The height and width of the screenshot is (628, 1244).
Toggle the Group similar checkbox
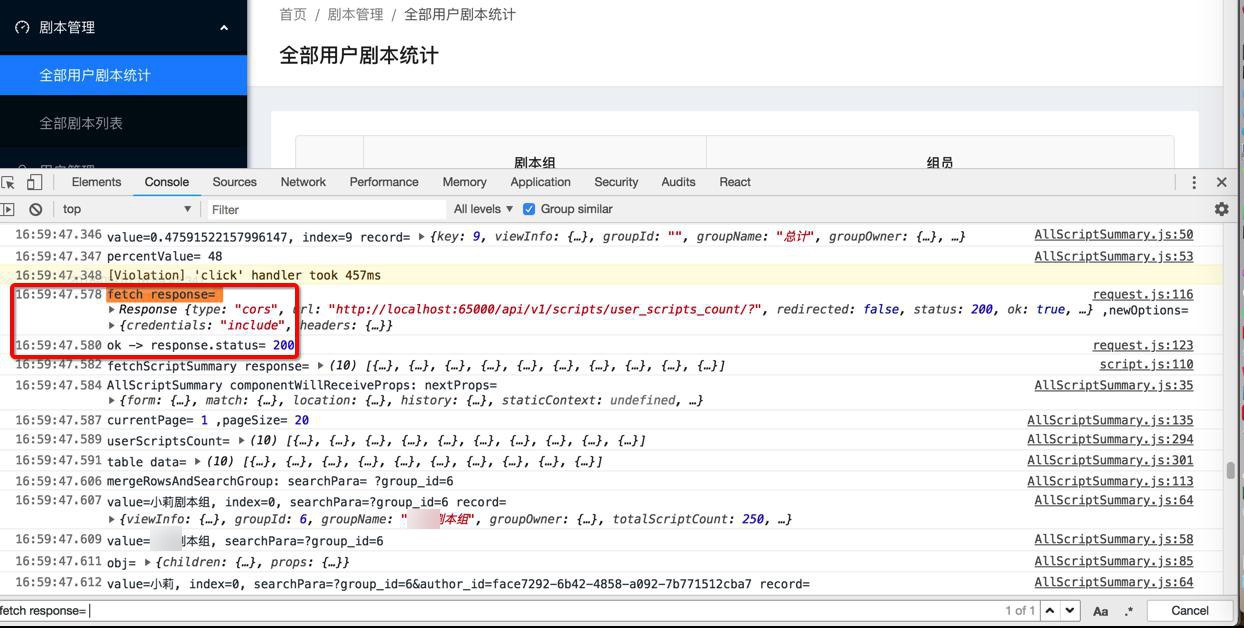(x=529, y=209)
